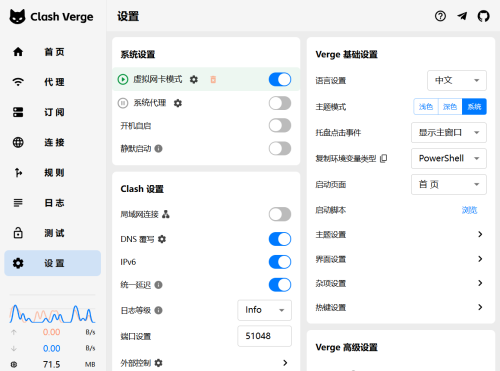Enable the 静默启动 toggle
This screenshot has width=500, height=371.
pos(280,148)
